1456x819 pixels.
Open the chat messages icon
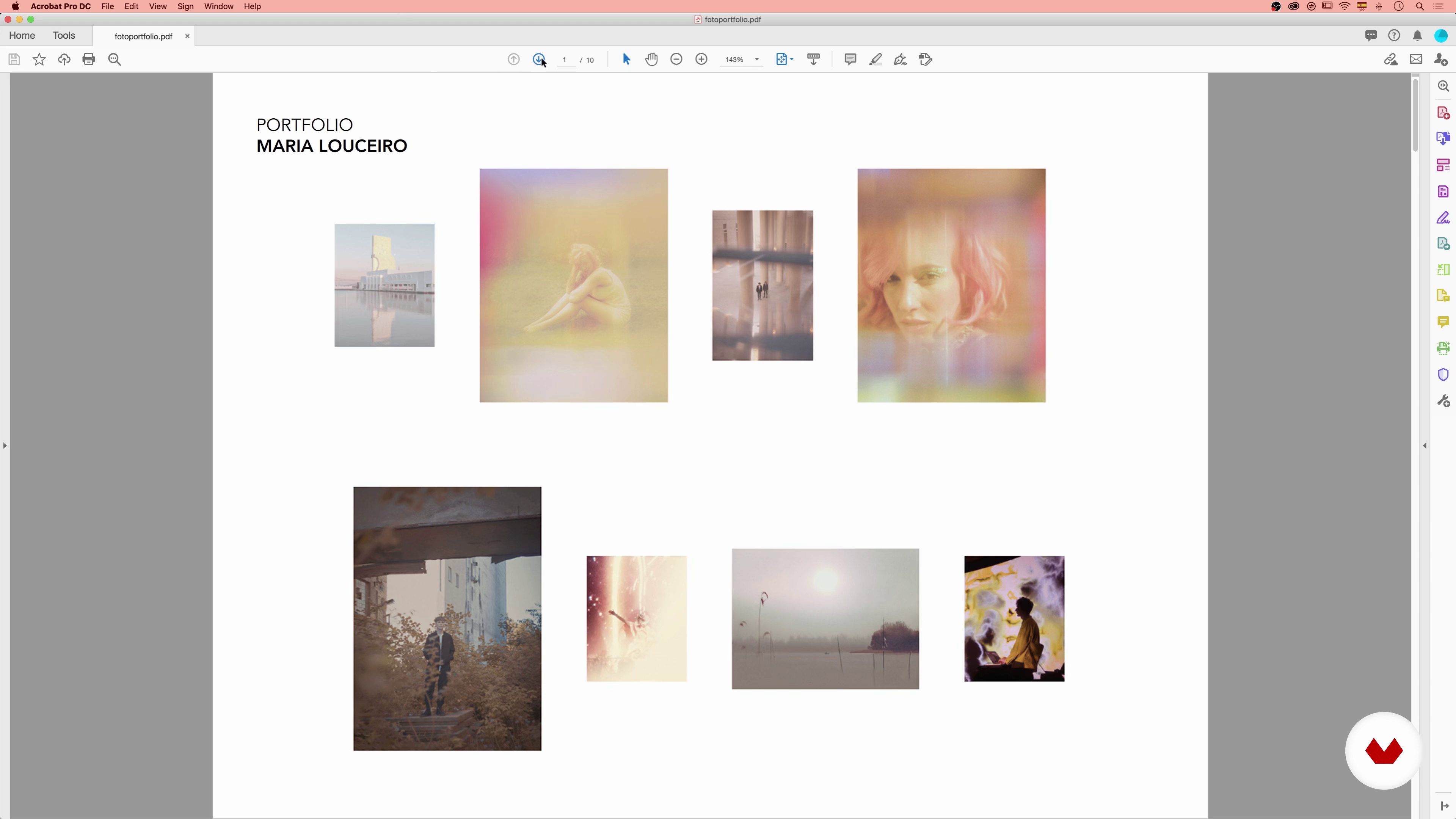pyautogui.click(x=1371, y=36)
